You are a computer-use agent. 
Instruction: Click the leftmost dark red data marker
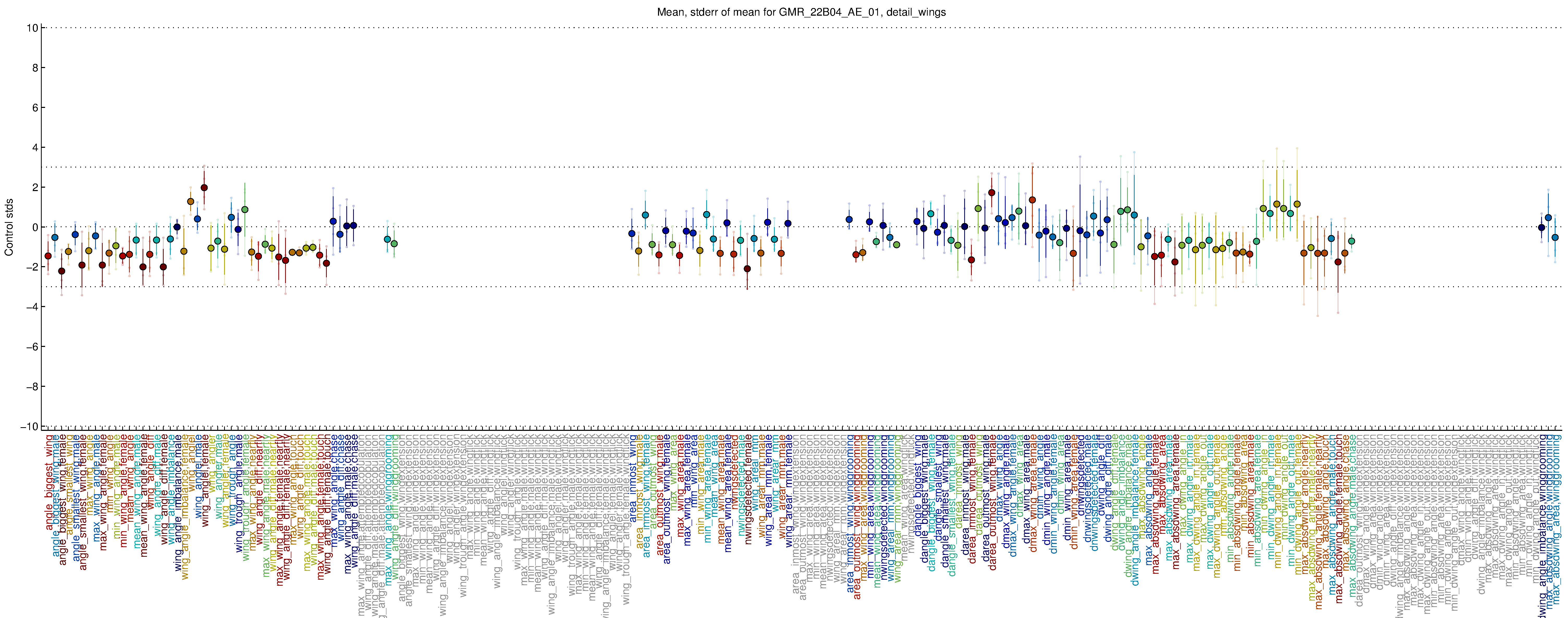click(48, 256)
